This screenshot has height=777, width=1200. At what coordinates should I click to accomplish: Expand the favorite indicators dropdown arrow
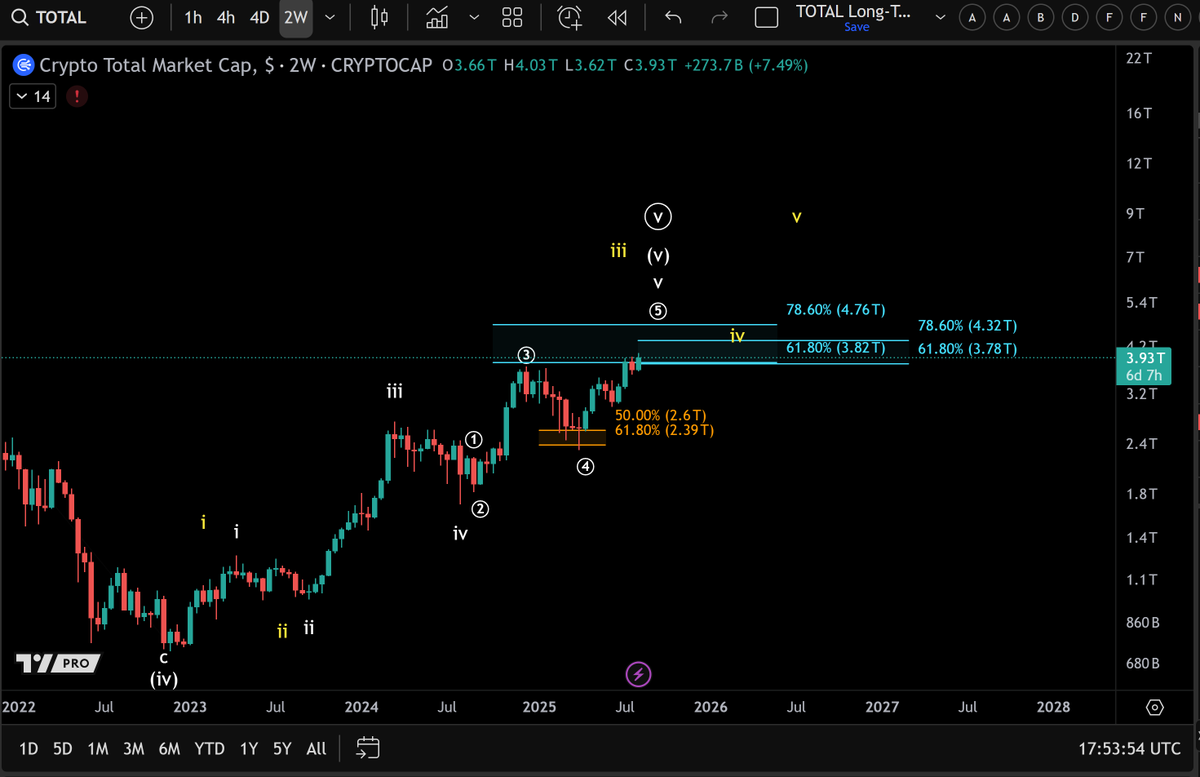[474, 17]
